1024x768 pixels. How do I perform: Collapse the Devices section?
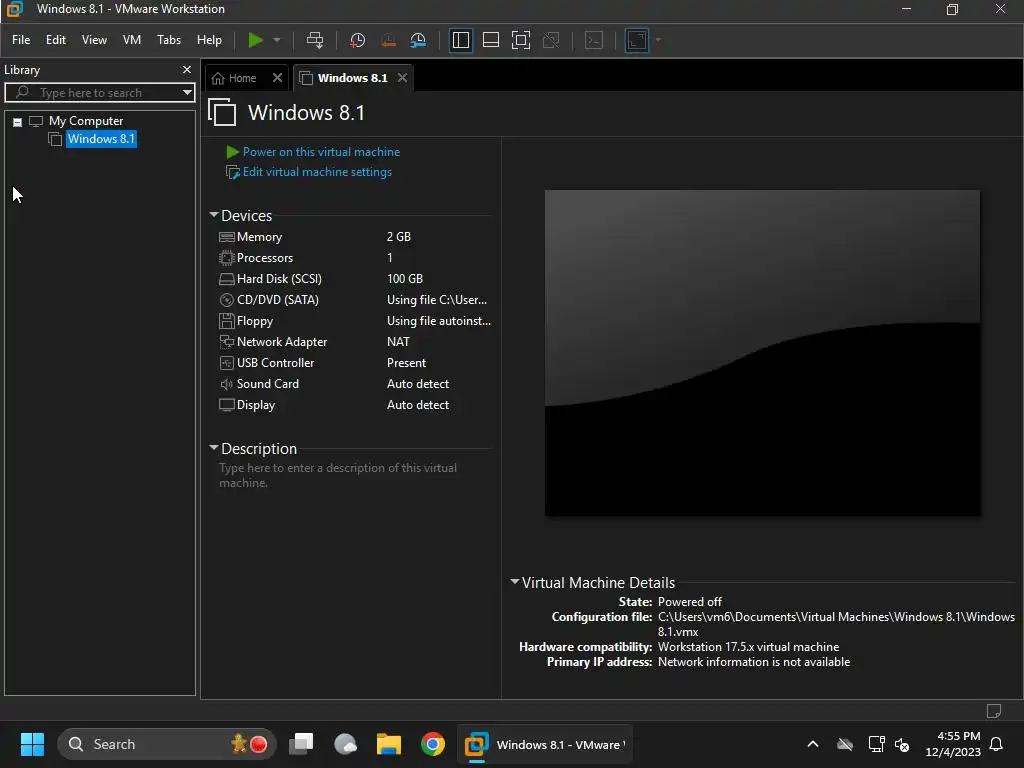pyautogui.click(x=214, y=215)
